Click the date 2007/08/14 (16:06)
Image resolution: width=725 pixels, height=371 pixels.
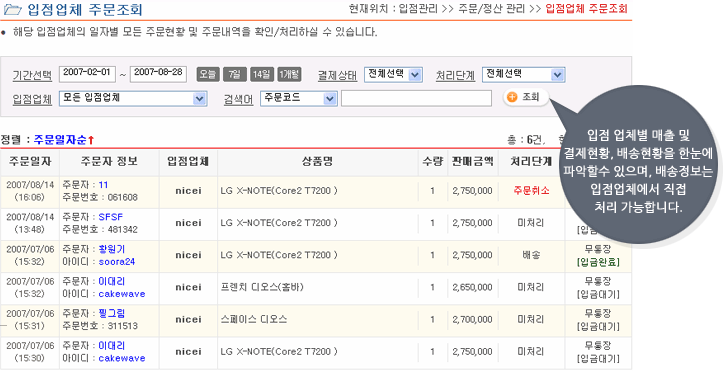pyautogui.click(x=30, y=191)
